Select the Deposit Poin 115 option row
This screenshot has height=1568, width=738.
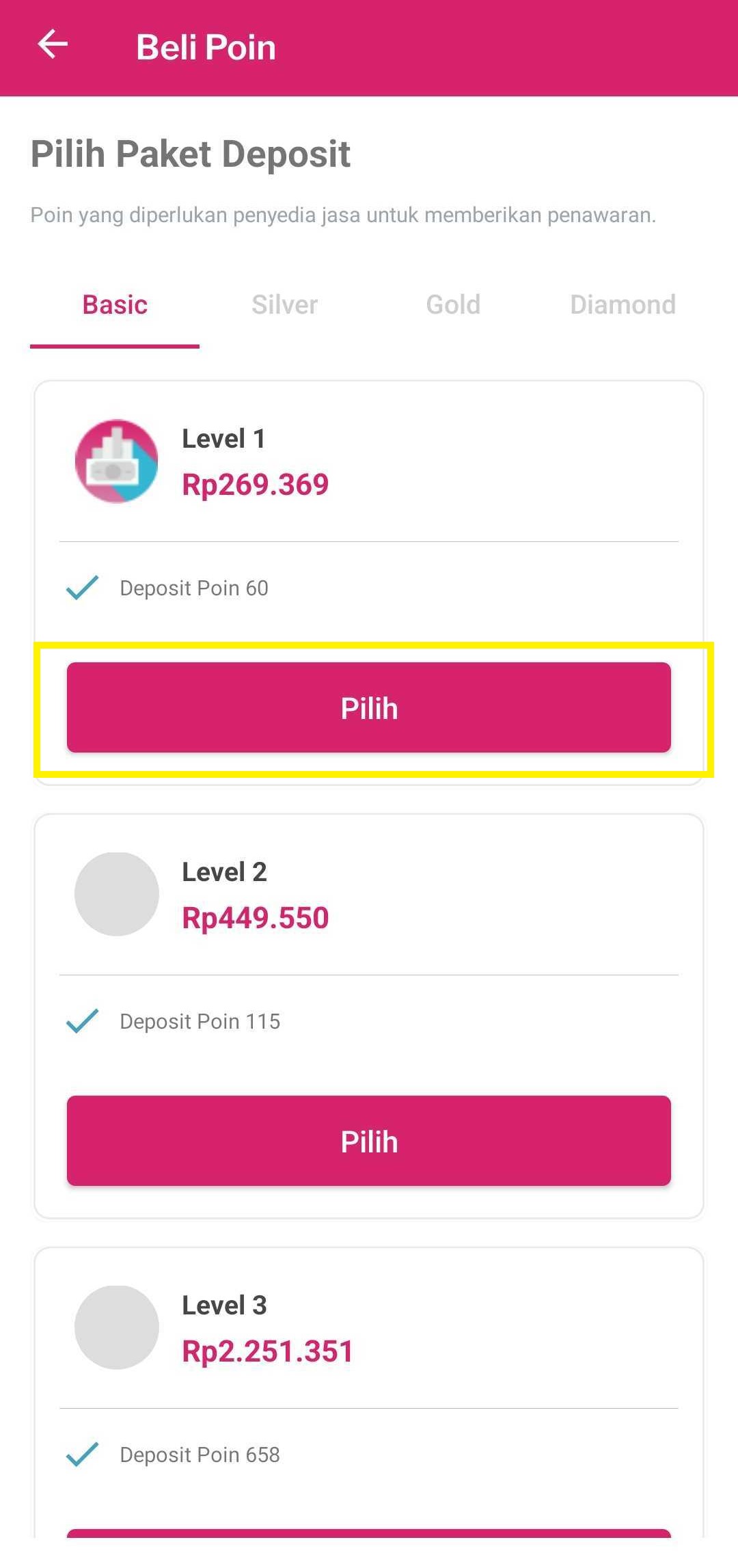(200, 1021)
